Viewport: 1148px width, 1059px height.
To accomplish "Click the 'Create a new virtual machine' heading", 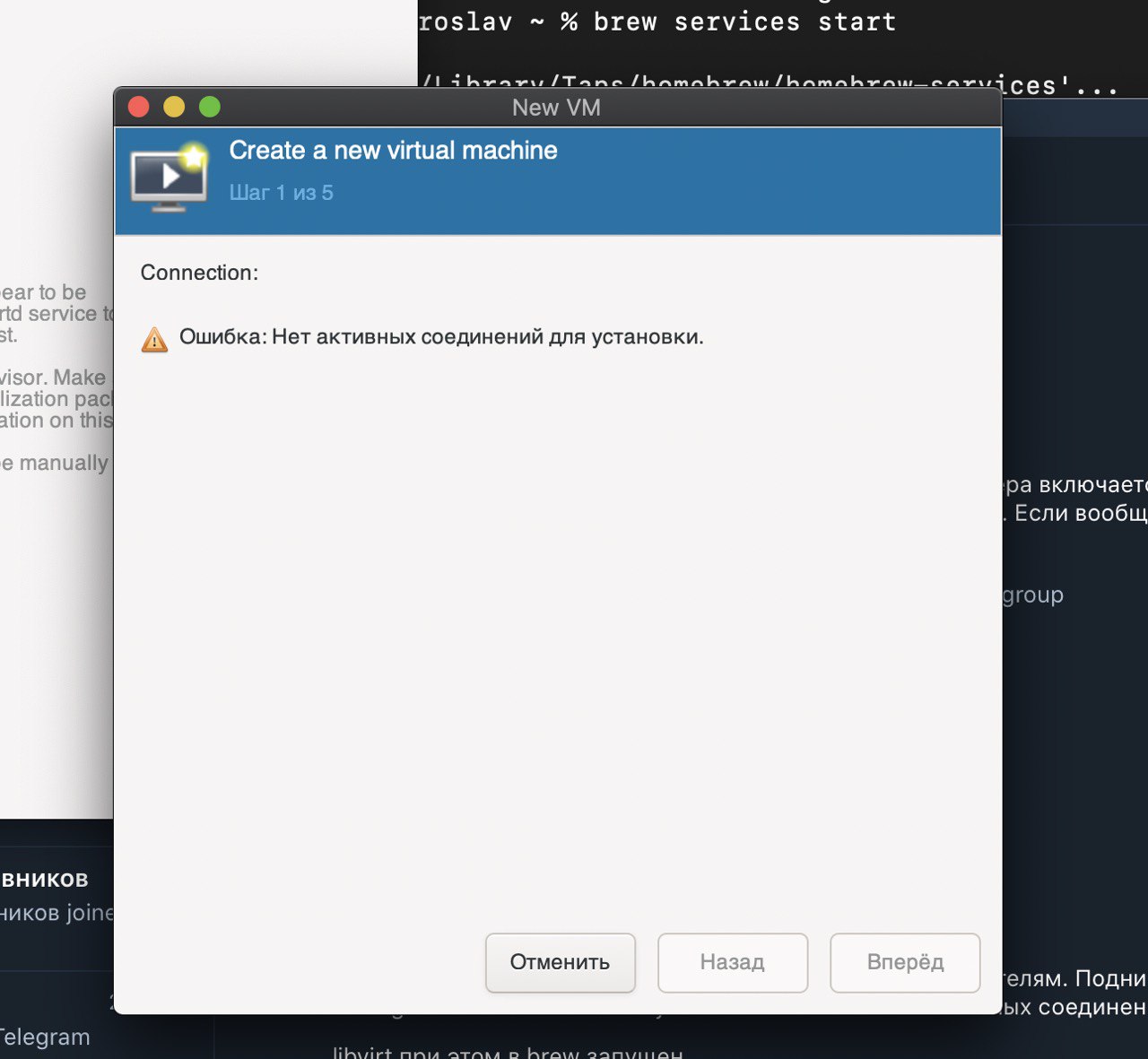I will (x=393, y=151).
